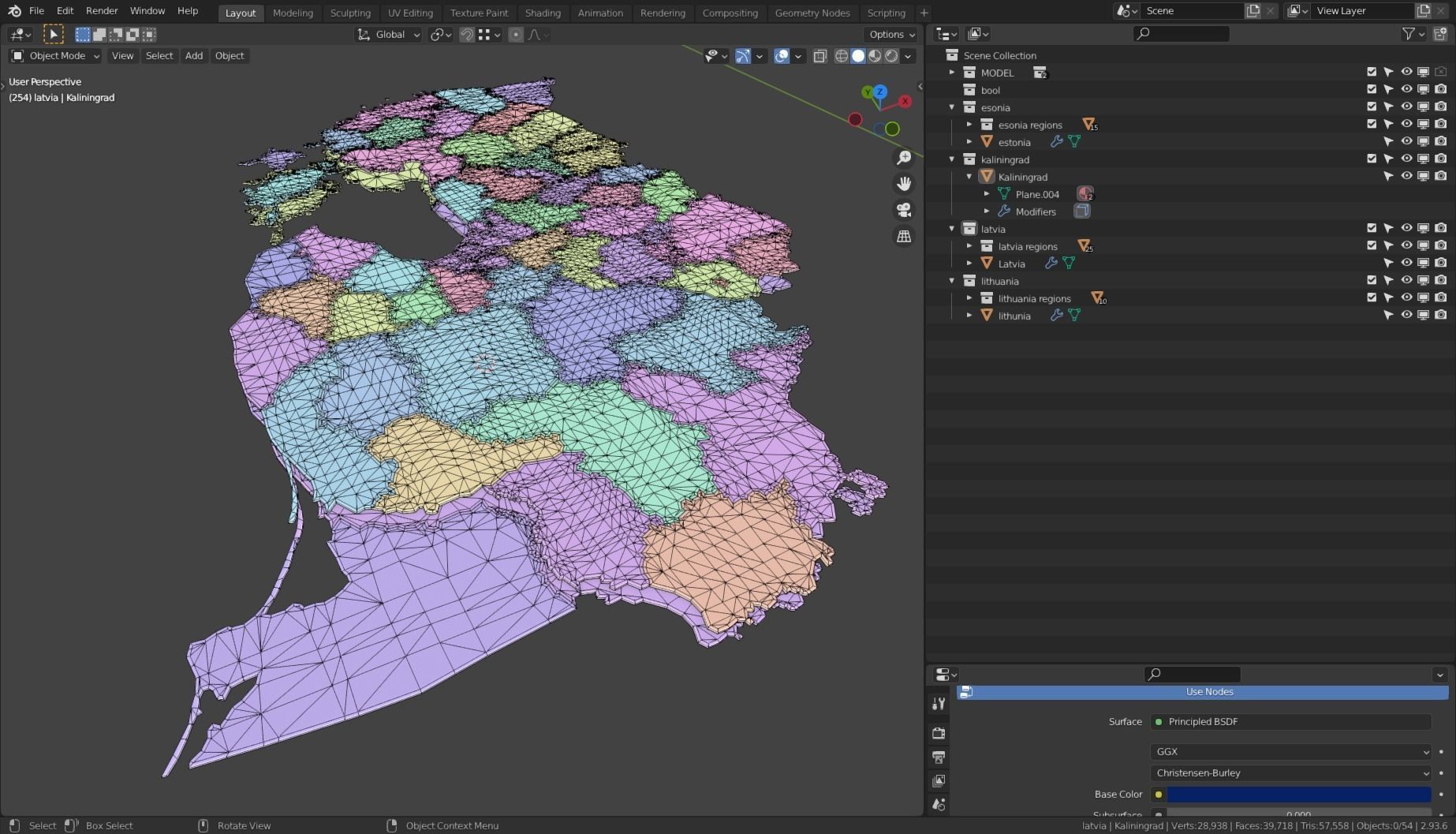Toggle camera view icon in viewport
The image size is (1456, 834).
904,210
